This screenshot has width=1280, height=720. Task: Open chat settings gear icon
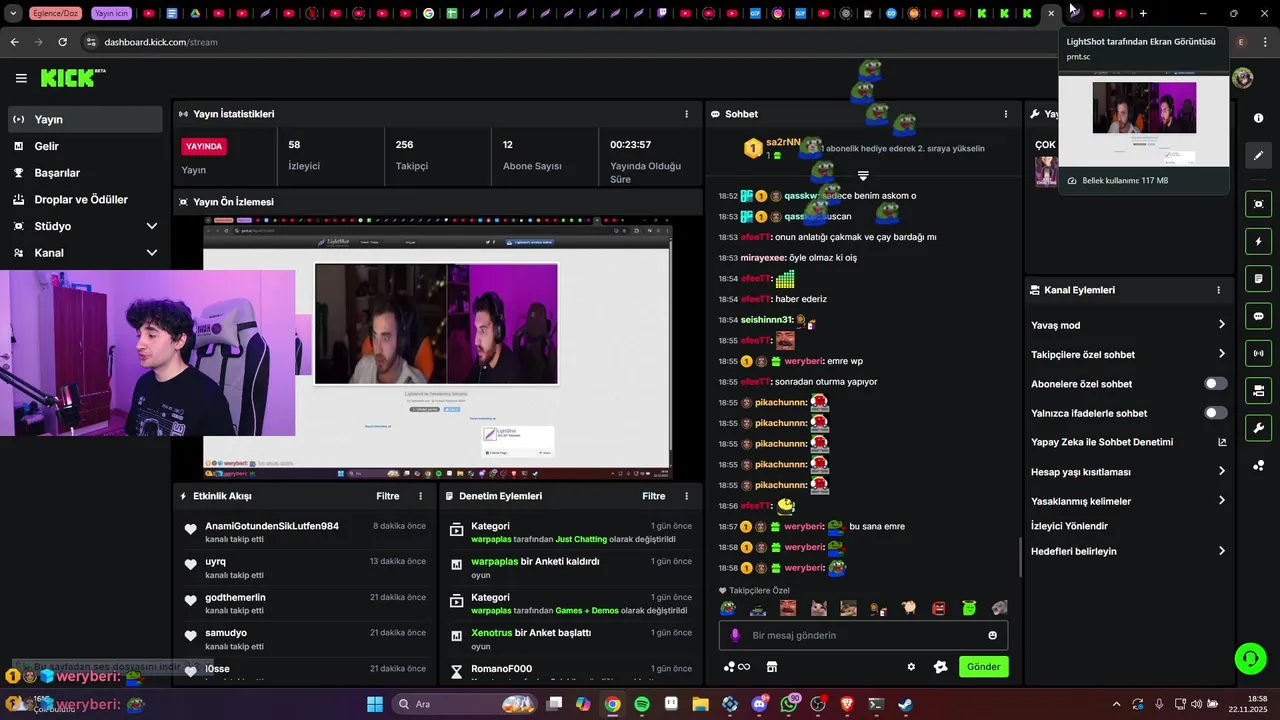tap(911, 667)
